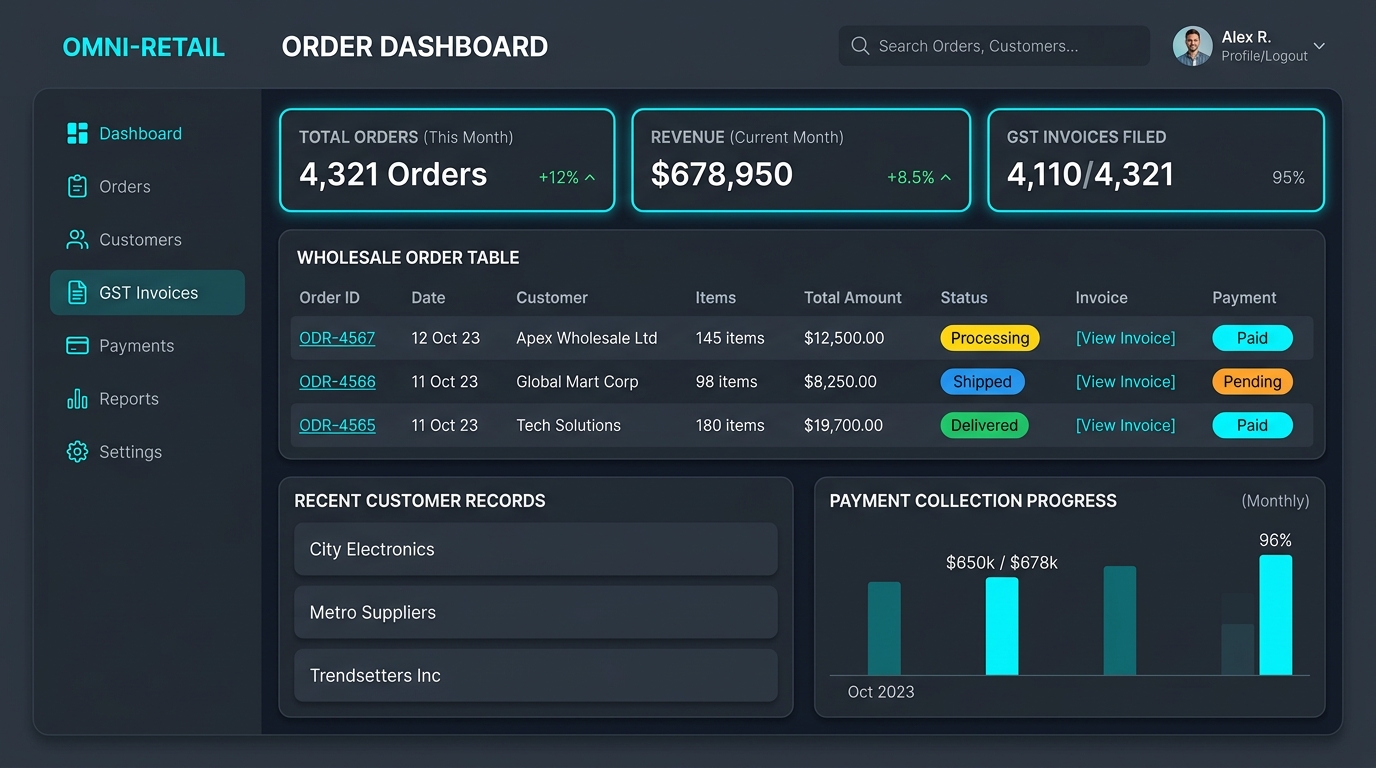The height and width of the screenshot is (768, 1376).
Task: Click the 96% bright cyan bar
Action: pyautogui.click(x=1275, y=615)
